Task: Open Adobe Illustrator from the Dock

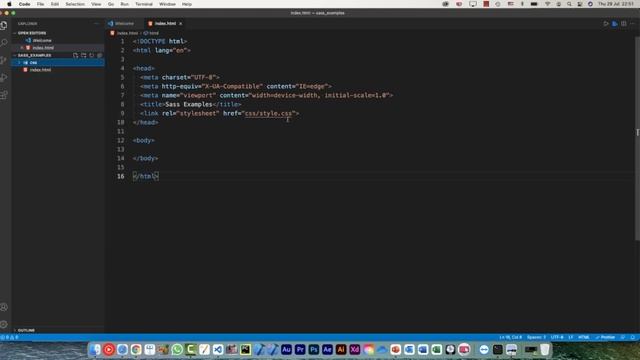Action: click(x=341, y=349)
